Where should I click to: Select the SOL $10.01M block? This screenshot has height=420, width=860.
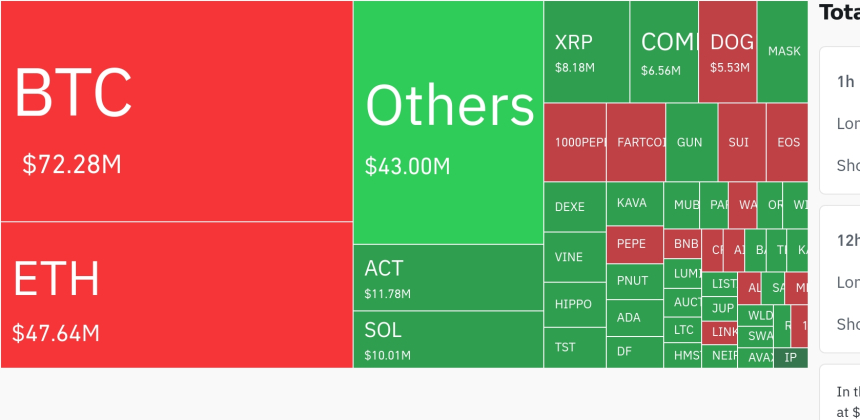tap(448, 339)
